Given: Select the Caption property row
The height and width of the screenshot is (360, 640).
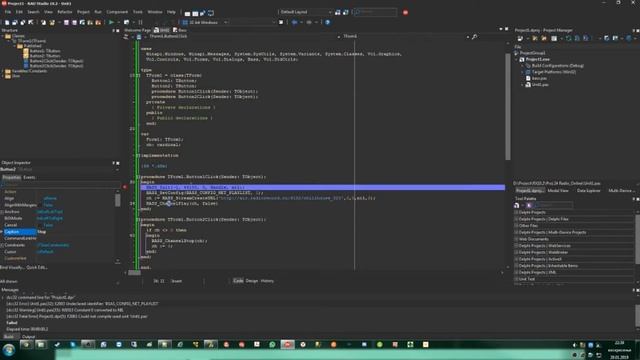Looking at the screenshot, I should [59, 231].
